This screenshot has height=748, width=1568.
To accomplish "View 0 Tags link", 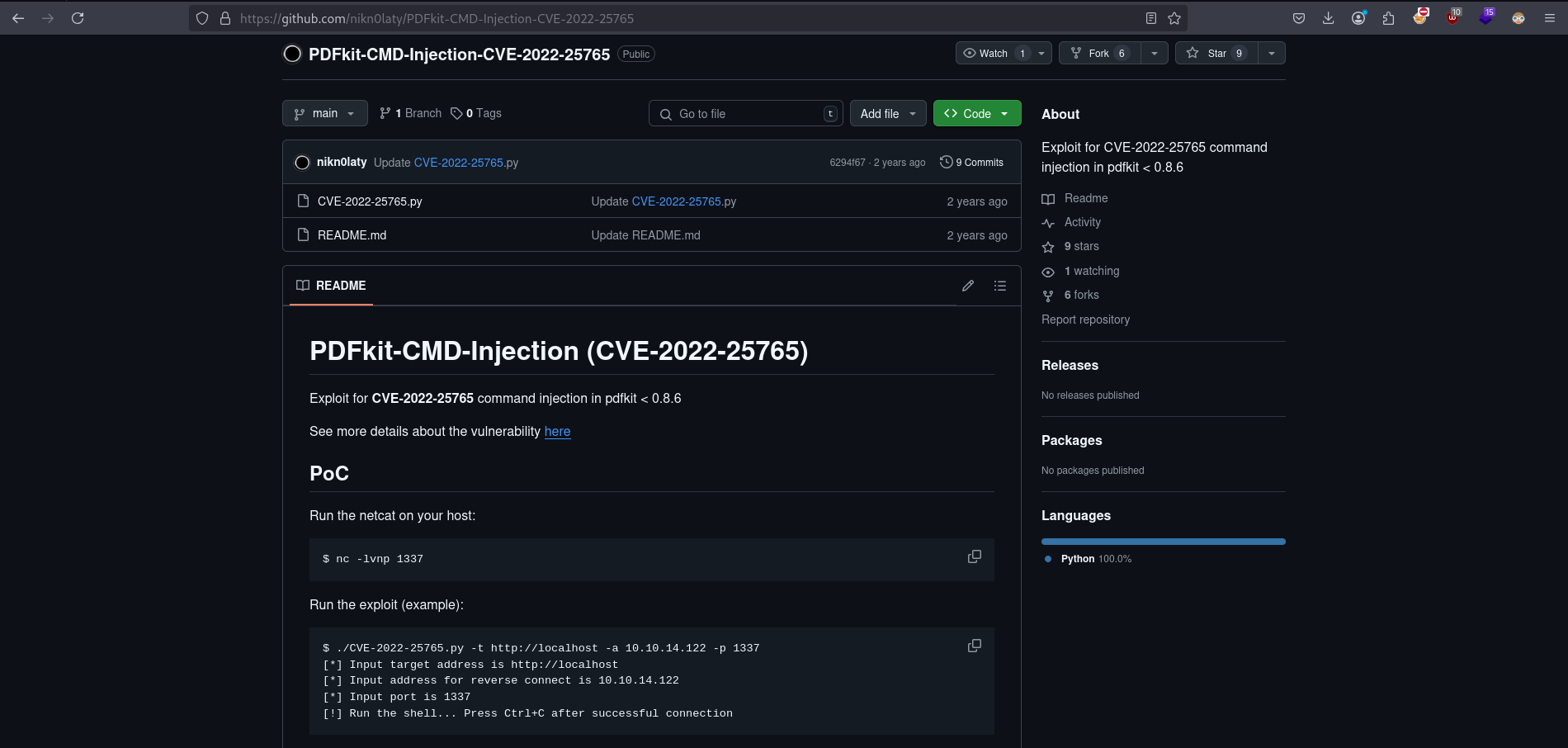I will 476,113.
